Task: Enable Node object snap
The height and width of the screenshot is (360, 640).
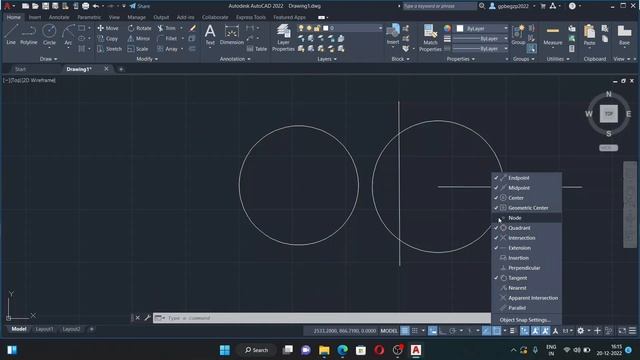Action: click(527, 218)
